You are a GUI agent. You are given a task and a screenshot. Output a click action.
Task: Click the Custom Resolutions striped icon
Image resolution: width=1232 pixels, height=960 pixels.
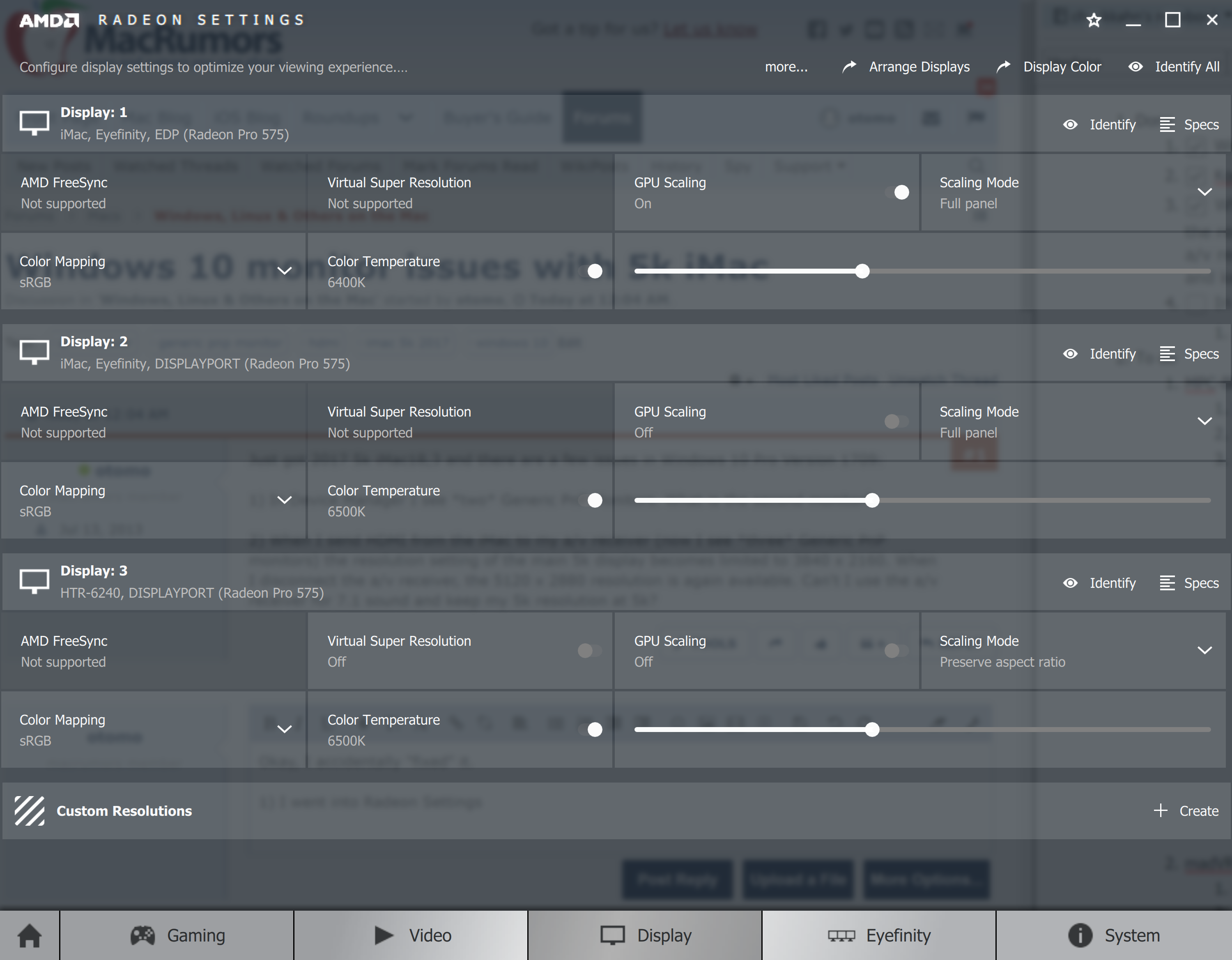tap(29, 810)
